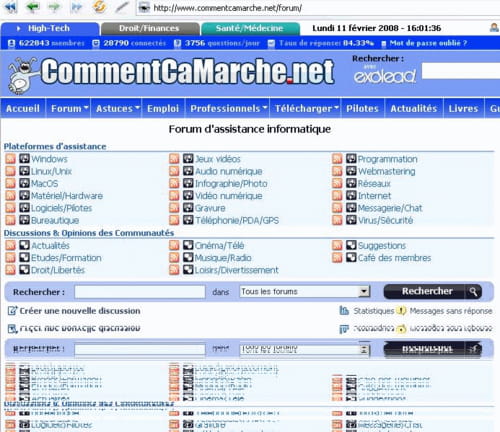Open the Accueil menu item

tap(23, 108)
